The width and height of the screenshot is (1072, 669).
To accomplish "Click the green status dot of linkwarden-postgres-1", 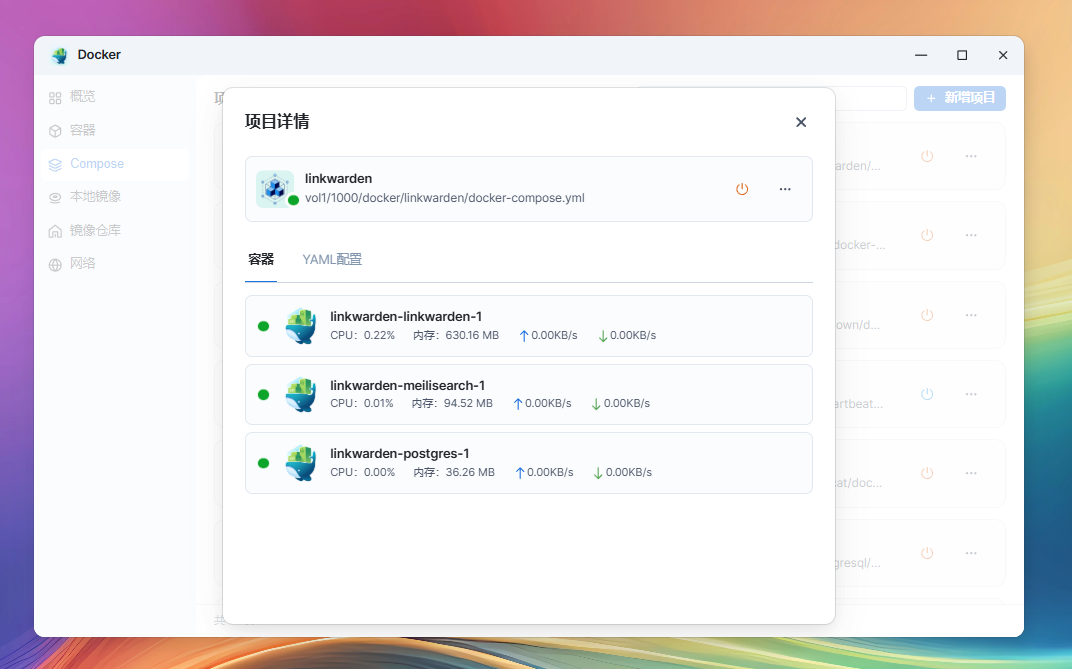I will tap(263, 463).
